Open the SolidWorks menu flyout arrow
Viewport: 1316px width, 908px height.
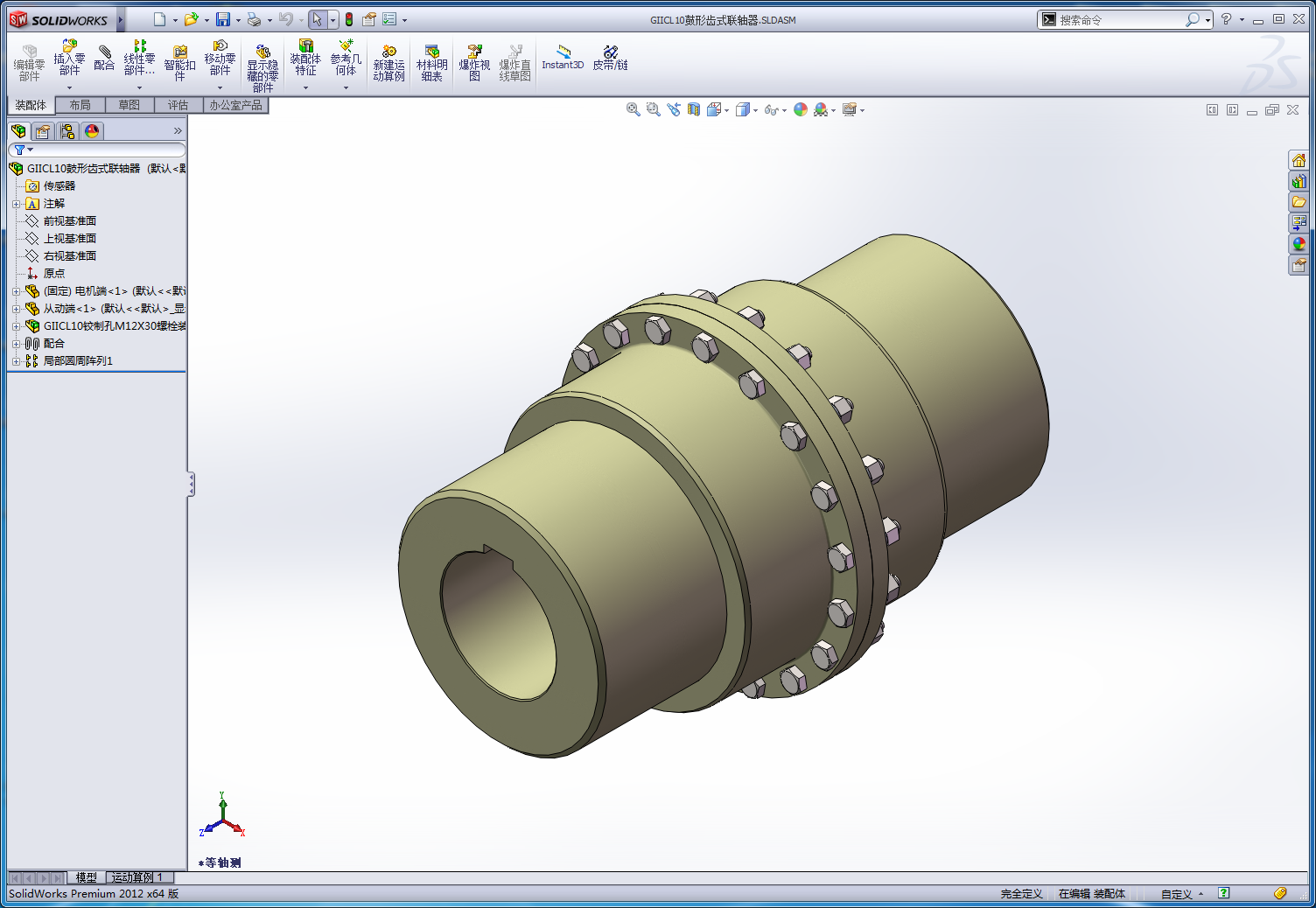click(x=121, y=19)
